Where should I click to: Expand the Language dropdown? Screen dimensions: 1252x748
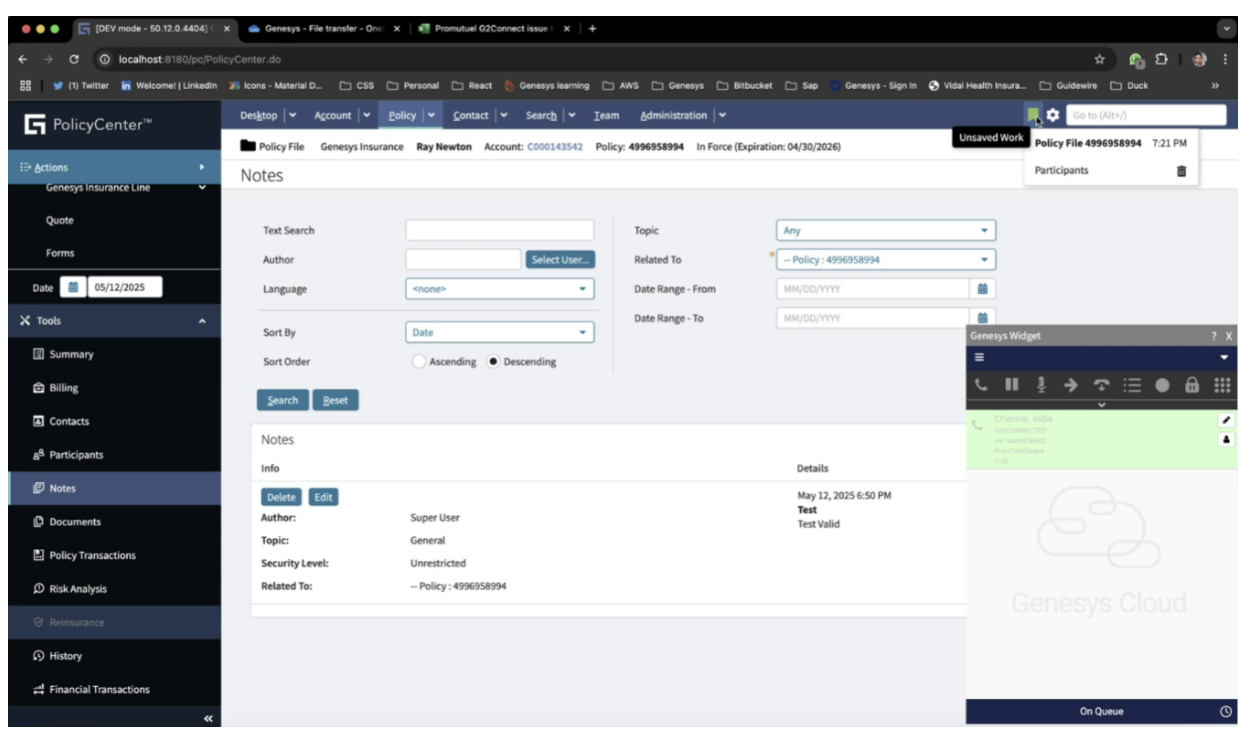coord(499,289)
